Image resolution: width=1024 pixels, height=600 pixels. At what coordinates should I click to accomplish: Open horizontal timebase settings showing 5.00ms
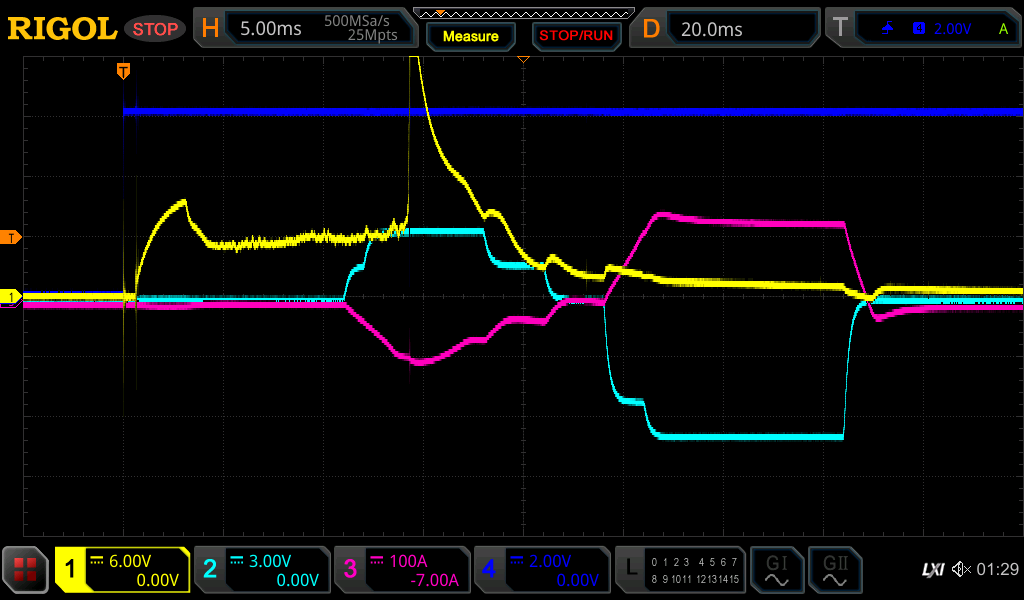pos(305,29)
